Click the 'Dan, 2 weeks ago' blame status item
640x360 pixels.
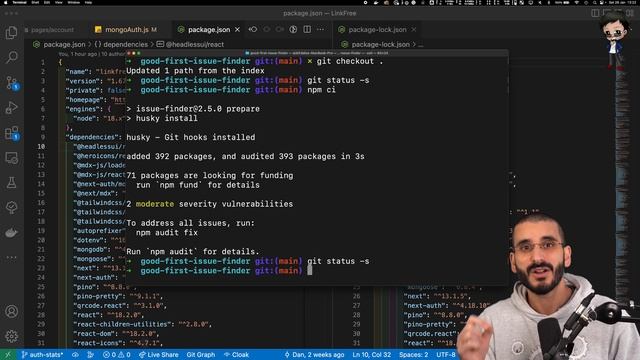coord(314,355)
